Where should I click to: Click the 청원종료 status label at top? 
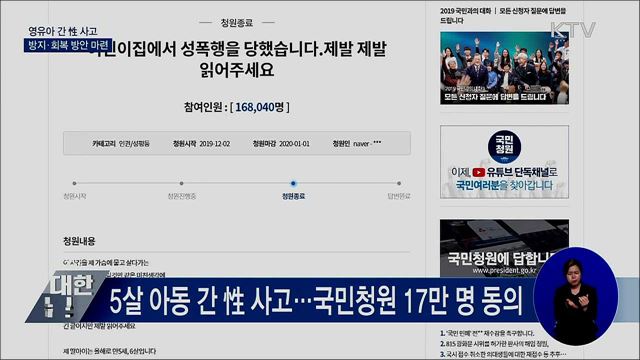pyautogui.click(x=237, y=23)
